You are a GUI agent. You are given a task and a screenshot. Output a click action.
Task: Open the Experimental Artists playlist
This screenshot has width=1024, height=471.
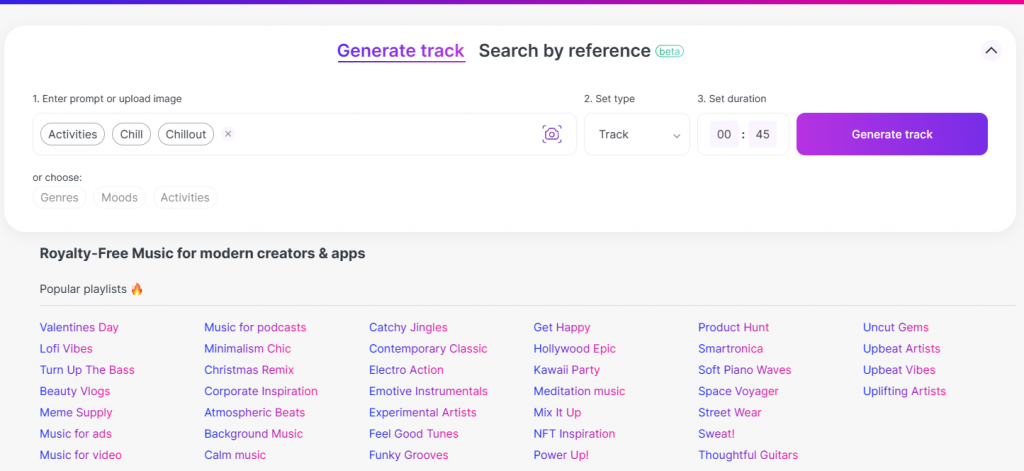coord(423,412)
